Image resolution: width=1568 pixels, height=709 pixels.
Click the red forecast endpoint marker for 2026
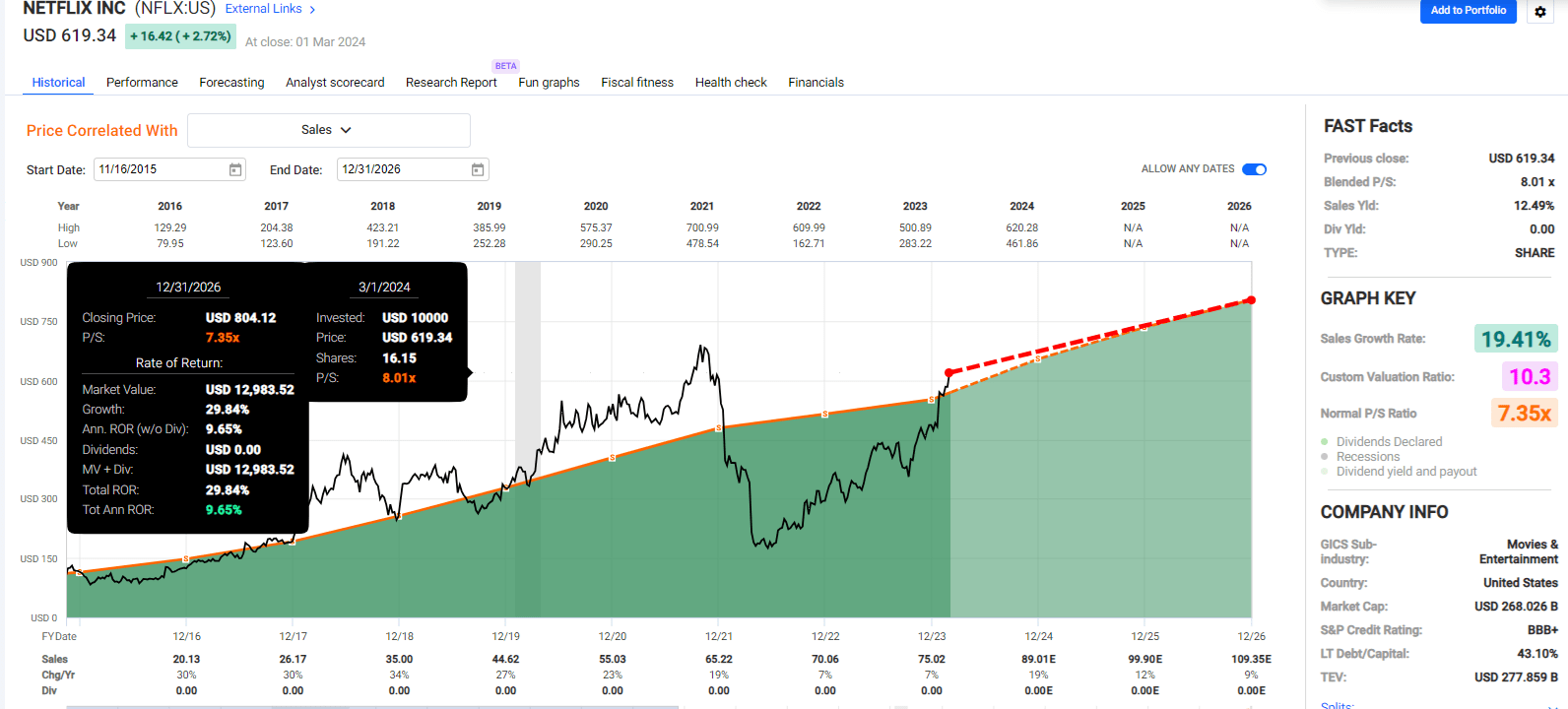(1251, 300)
